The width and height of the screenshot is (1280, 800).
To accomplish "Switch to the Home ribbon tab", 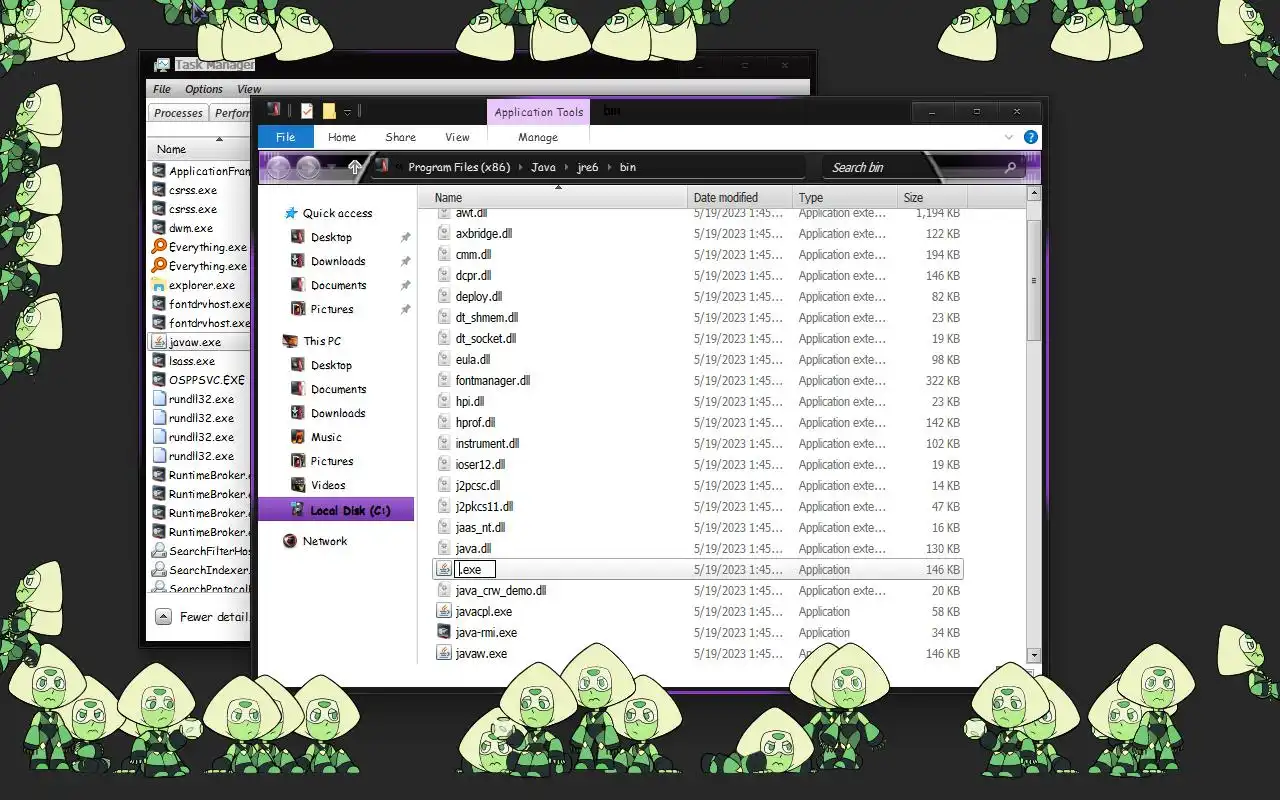I will [342, 137].
